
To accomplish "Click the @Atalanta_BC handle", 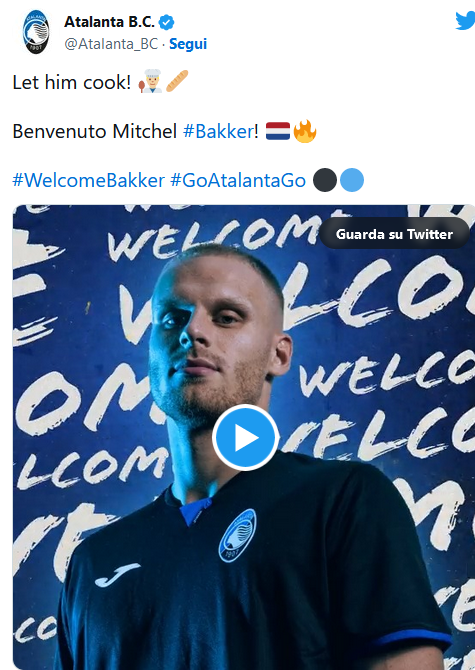I will click(111, 44).
